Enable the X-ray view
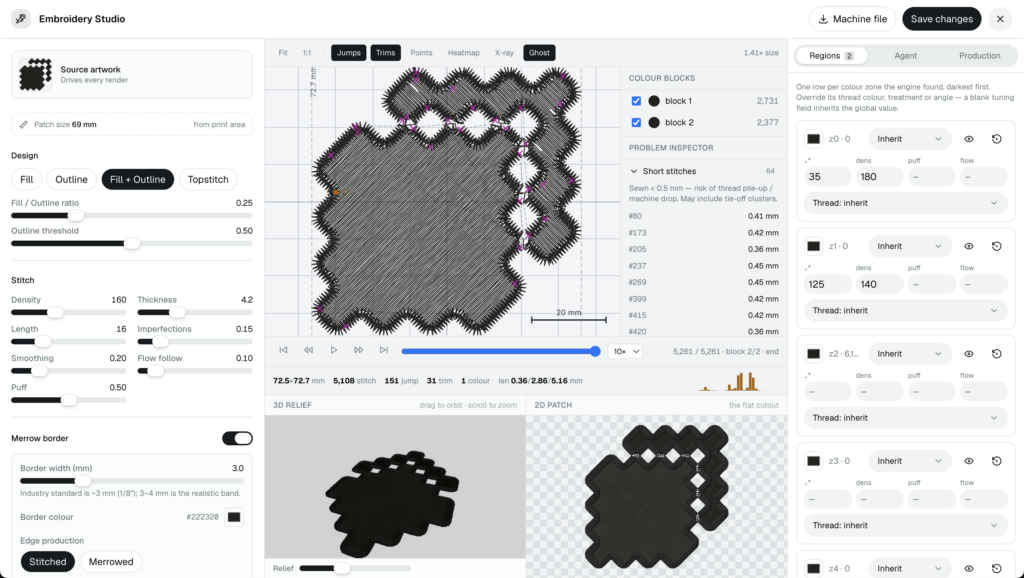This screenshot has height=578, width=1024. pyautogui.click(x=504, y=53)
